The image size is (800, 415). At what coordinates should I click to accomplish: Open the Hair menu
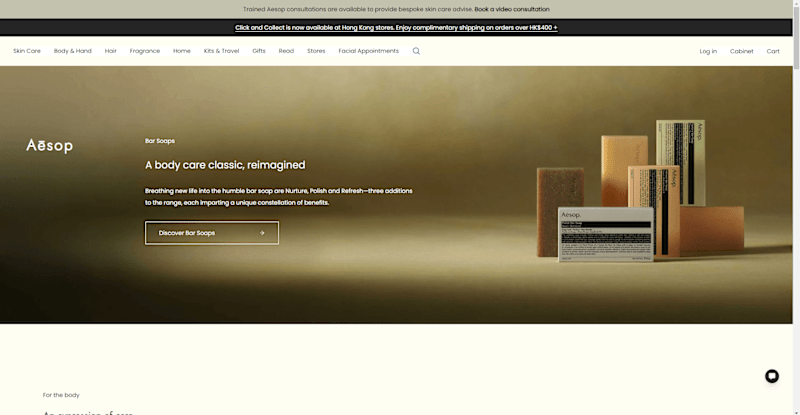pos(111,51)
